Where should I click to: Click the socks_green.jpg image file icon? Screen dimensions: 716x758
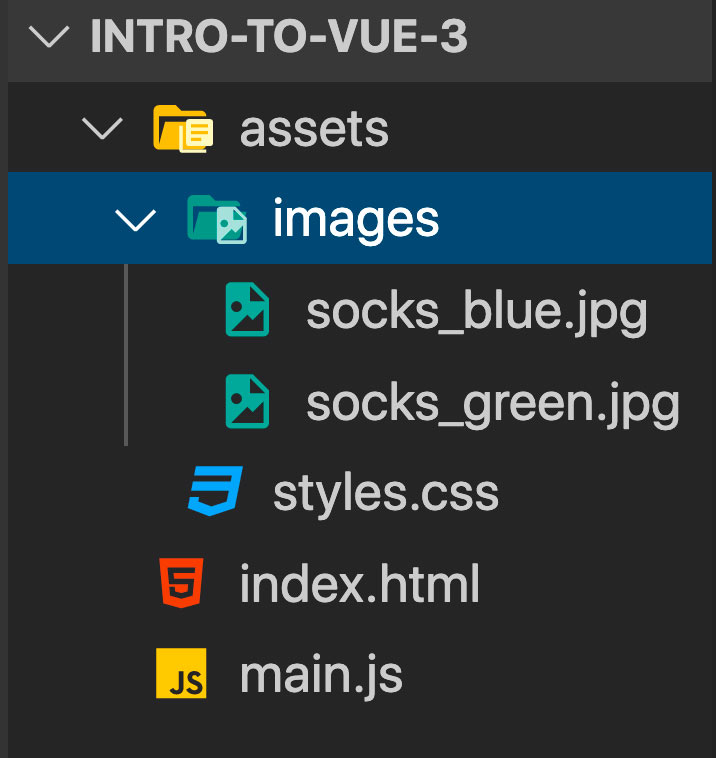(x=247, y=401)
